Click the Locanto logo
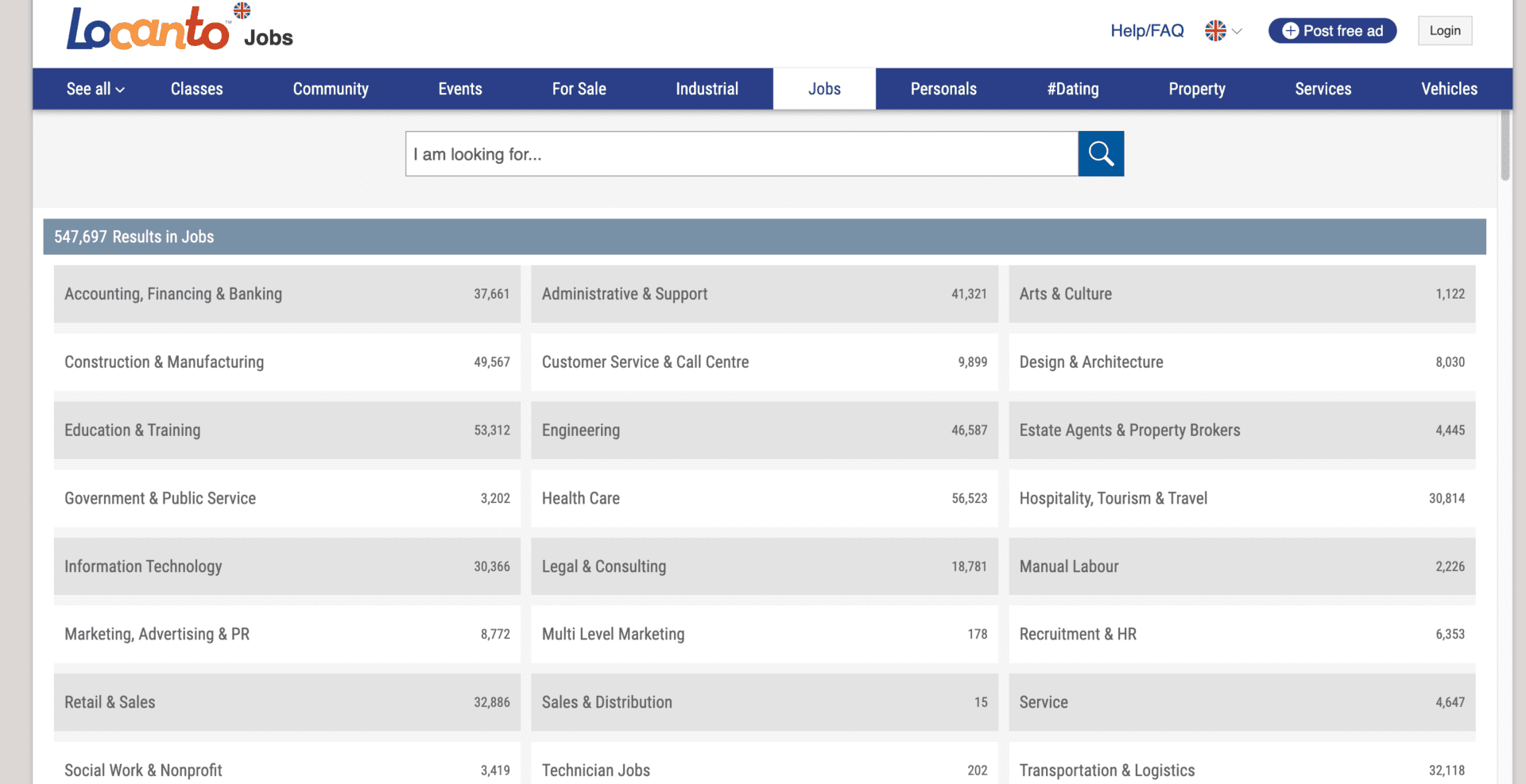This screenshot has width=1526, height=784. (147, 28)
